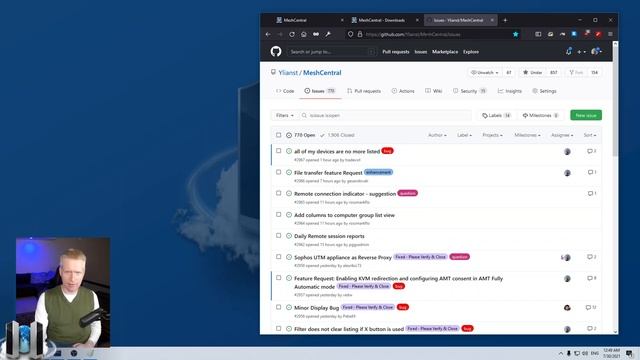Viewport: 640px width, 360px height.
Task: Open the Labels list button
Action: [496, 116]
